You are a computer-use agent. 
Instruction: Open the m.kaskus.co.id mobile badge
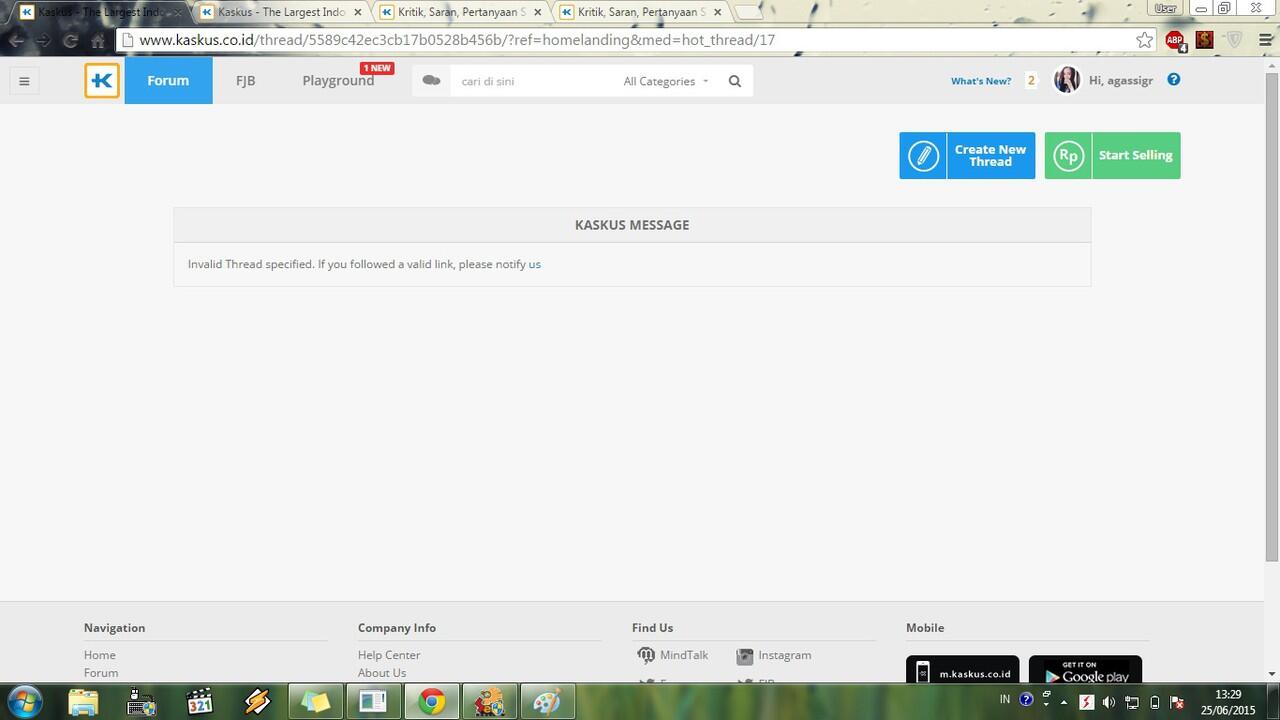[962, 670]
